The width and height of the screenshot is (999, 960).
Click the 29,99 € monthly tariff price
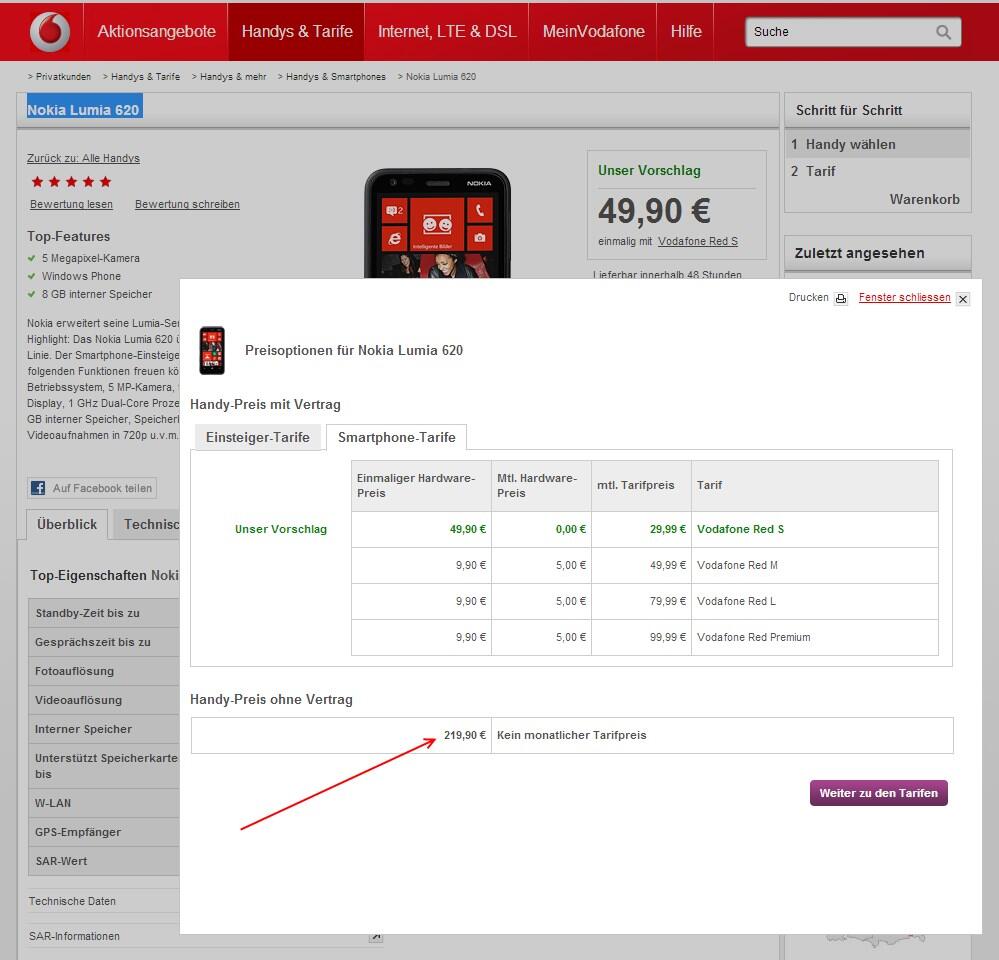668,529
